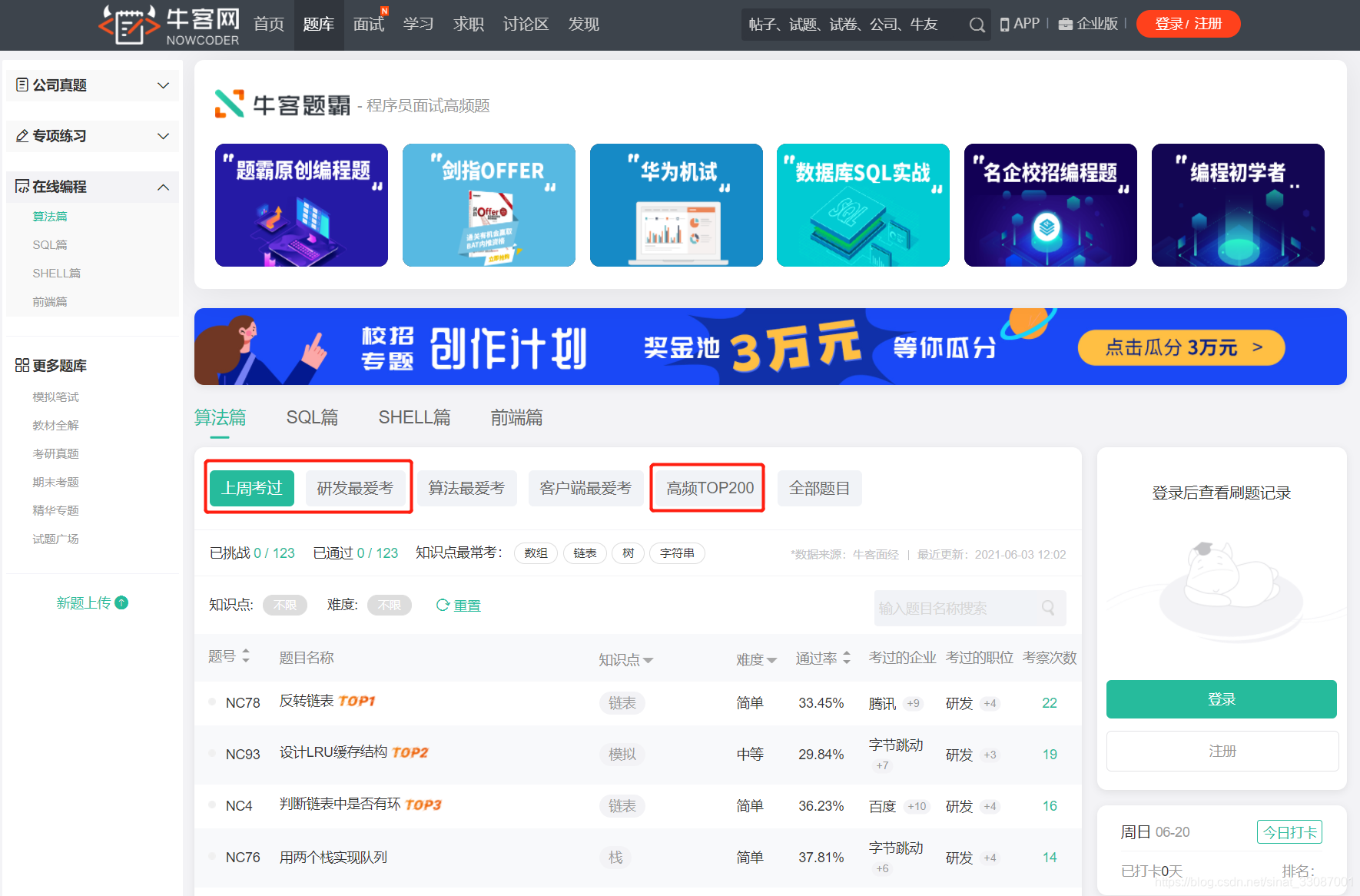This screenshot has height=896, width=1360.
Task: Open problem 用两个栈实现队列
Action: 333,857
